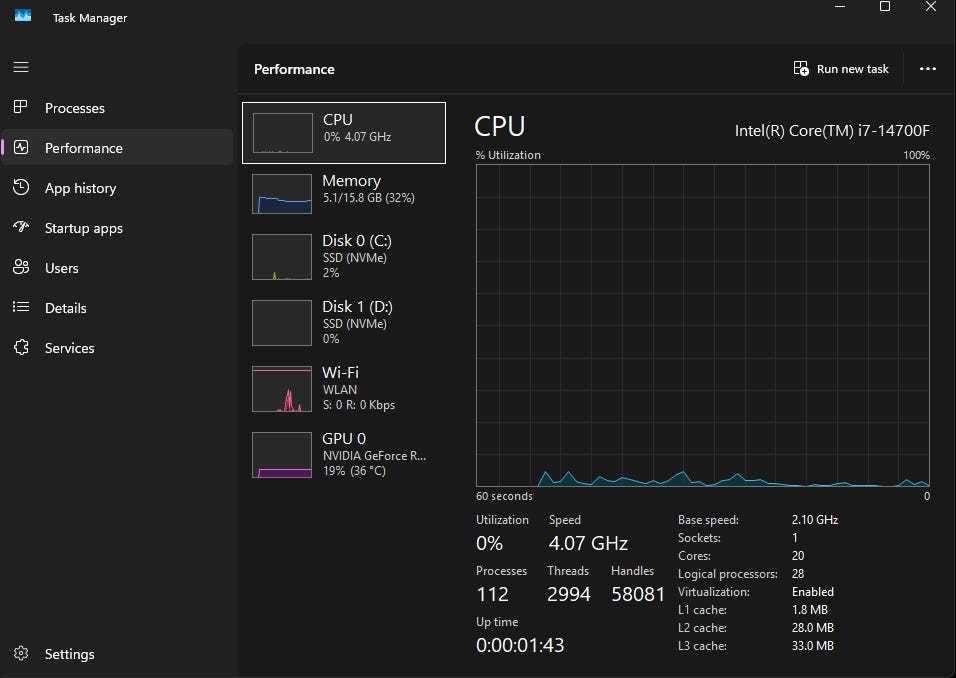Image resolution: width=956 pixels, height=678 pixels.
Task: Click the Settings gear icon
Action: click(x=21, y=654)
